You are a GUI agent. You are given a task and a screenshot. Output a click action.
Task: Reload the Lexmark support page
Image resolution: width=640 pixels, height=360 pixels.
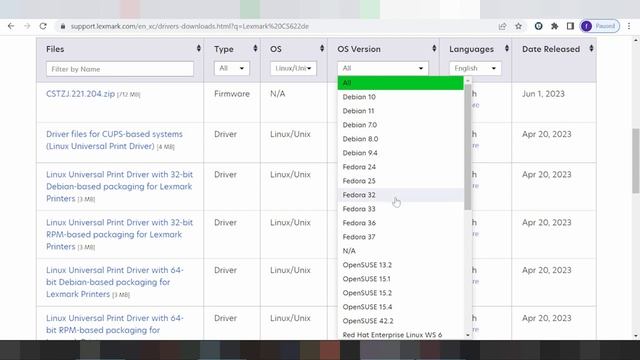[43, 26]
